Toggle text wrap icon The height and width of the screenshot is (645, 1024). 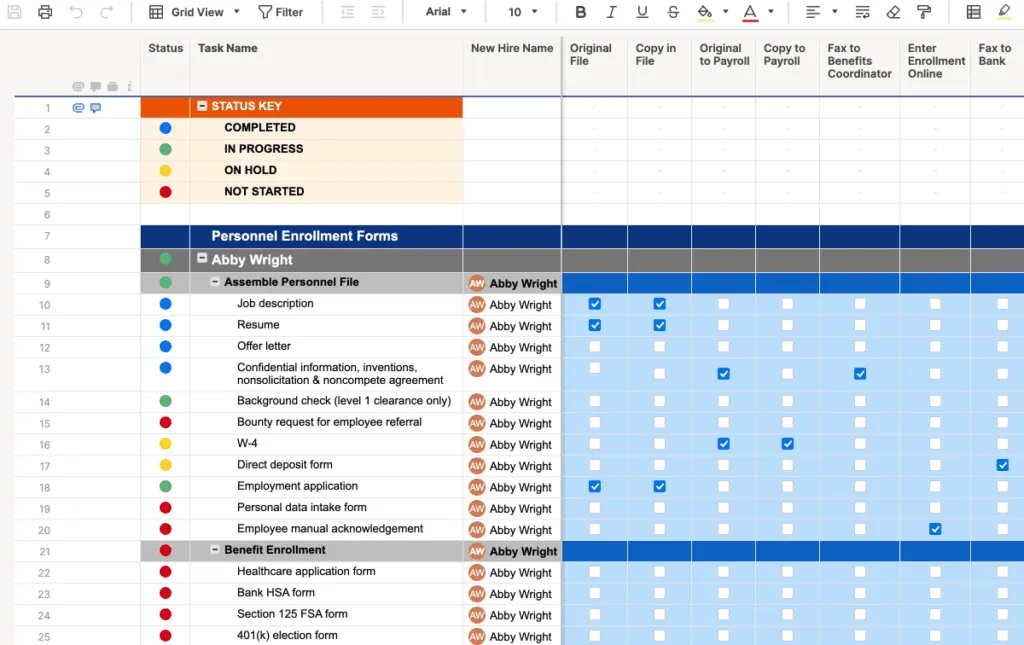point(862,12)
